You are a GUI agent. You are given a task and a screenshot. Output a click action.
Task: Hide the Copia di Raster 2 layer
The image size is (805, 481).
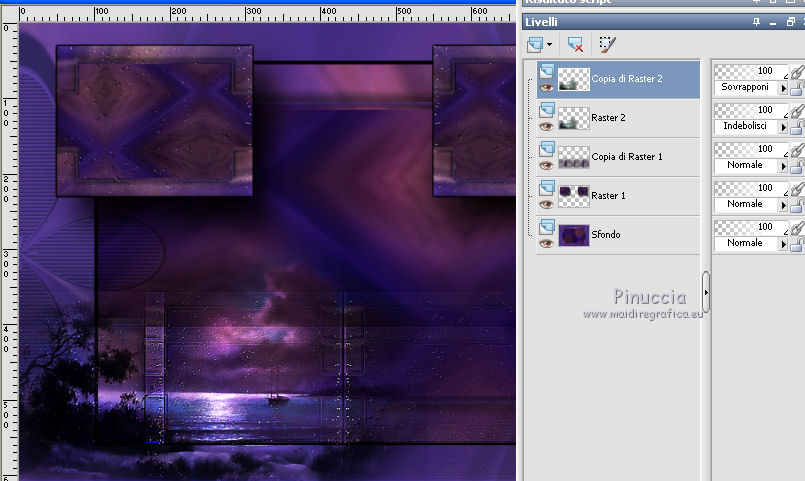(x=546, y=87)
